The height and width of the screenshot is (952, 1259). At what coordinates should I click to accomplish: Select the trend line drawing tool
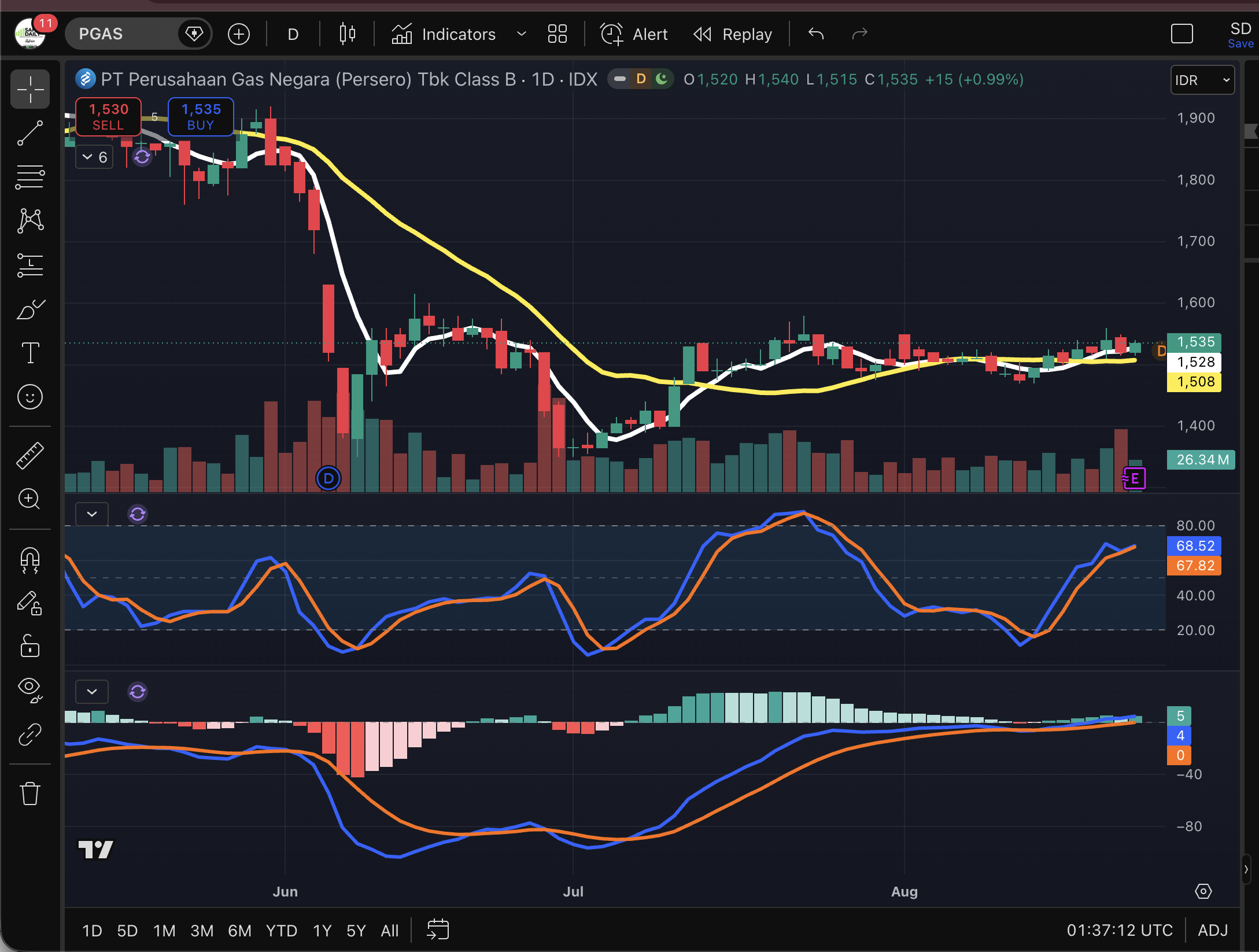(x=30, y=133)
